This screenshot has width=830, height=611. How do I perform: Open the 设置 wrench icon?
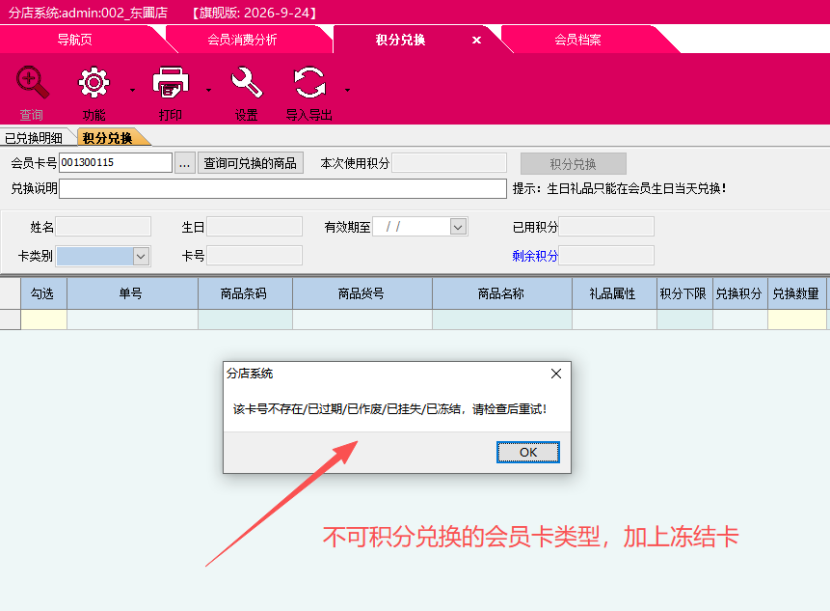[x=246, y=82]
